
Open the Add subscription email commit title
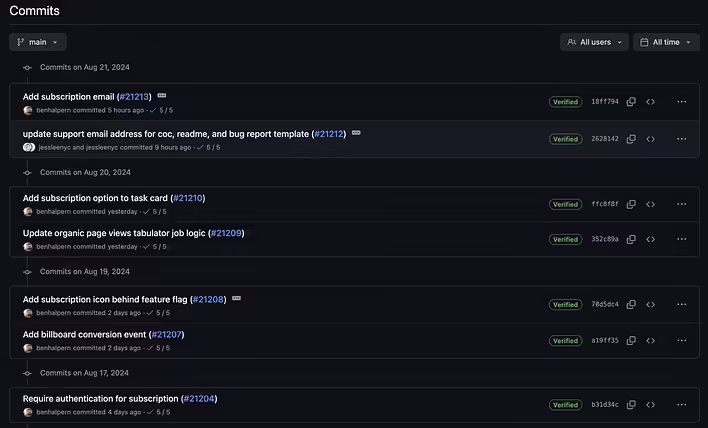pyautogui.click(x=69, y=97)
